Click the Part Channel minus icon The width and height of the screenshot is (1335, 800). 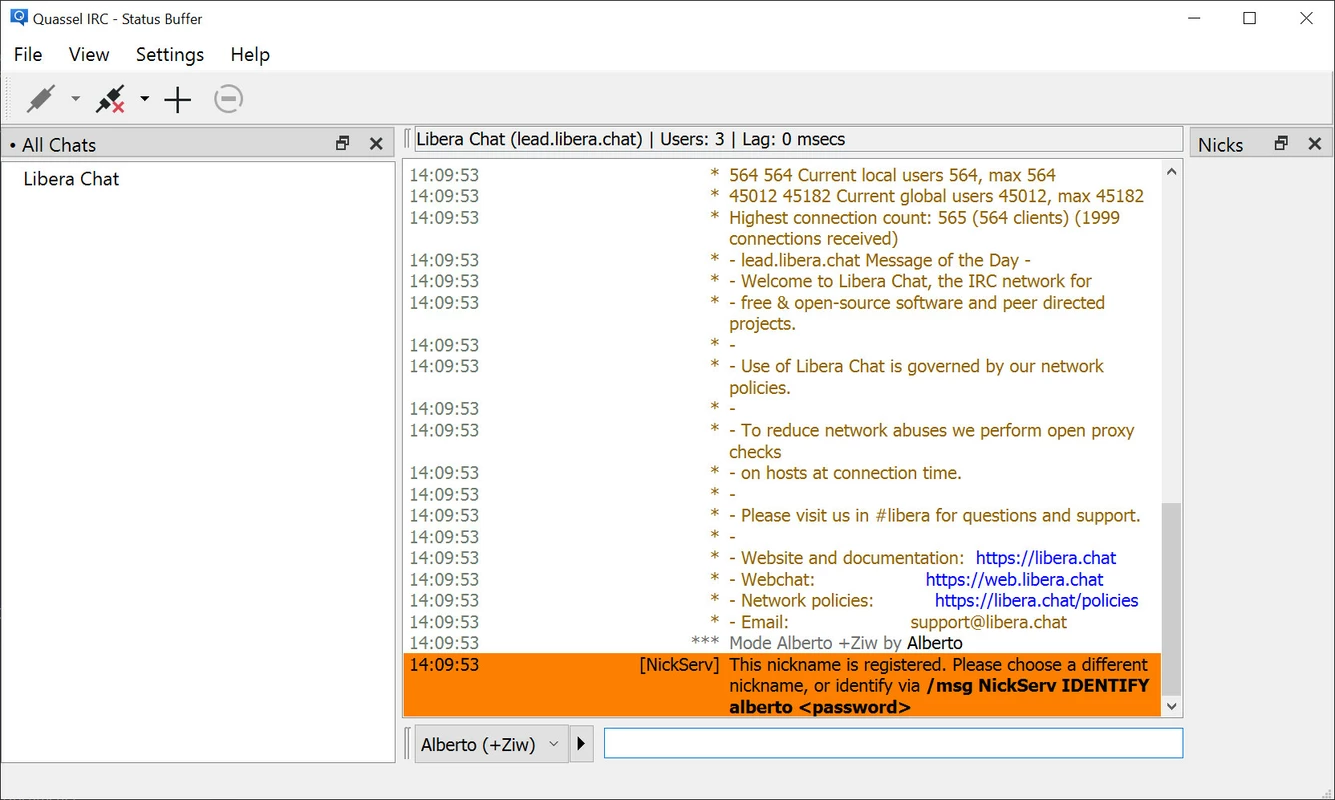[x=229, y=99]
